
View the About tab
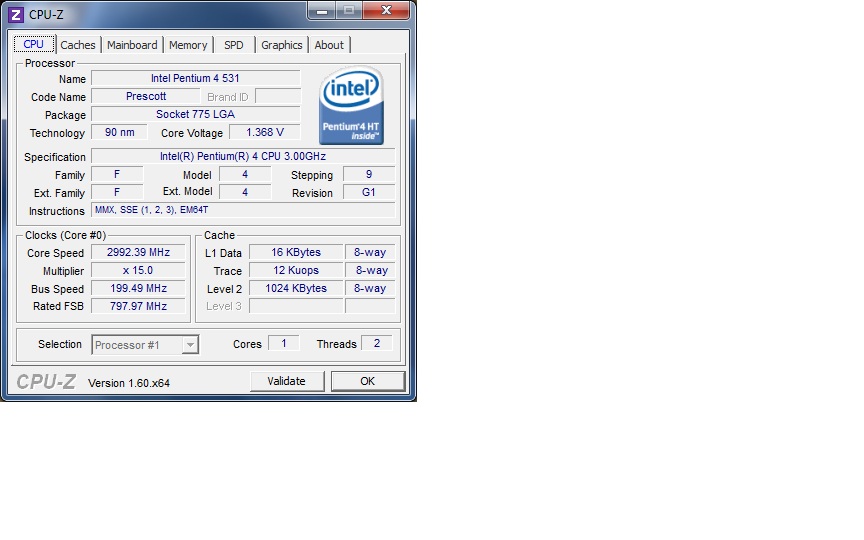[x=329, y=45]
